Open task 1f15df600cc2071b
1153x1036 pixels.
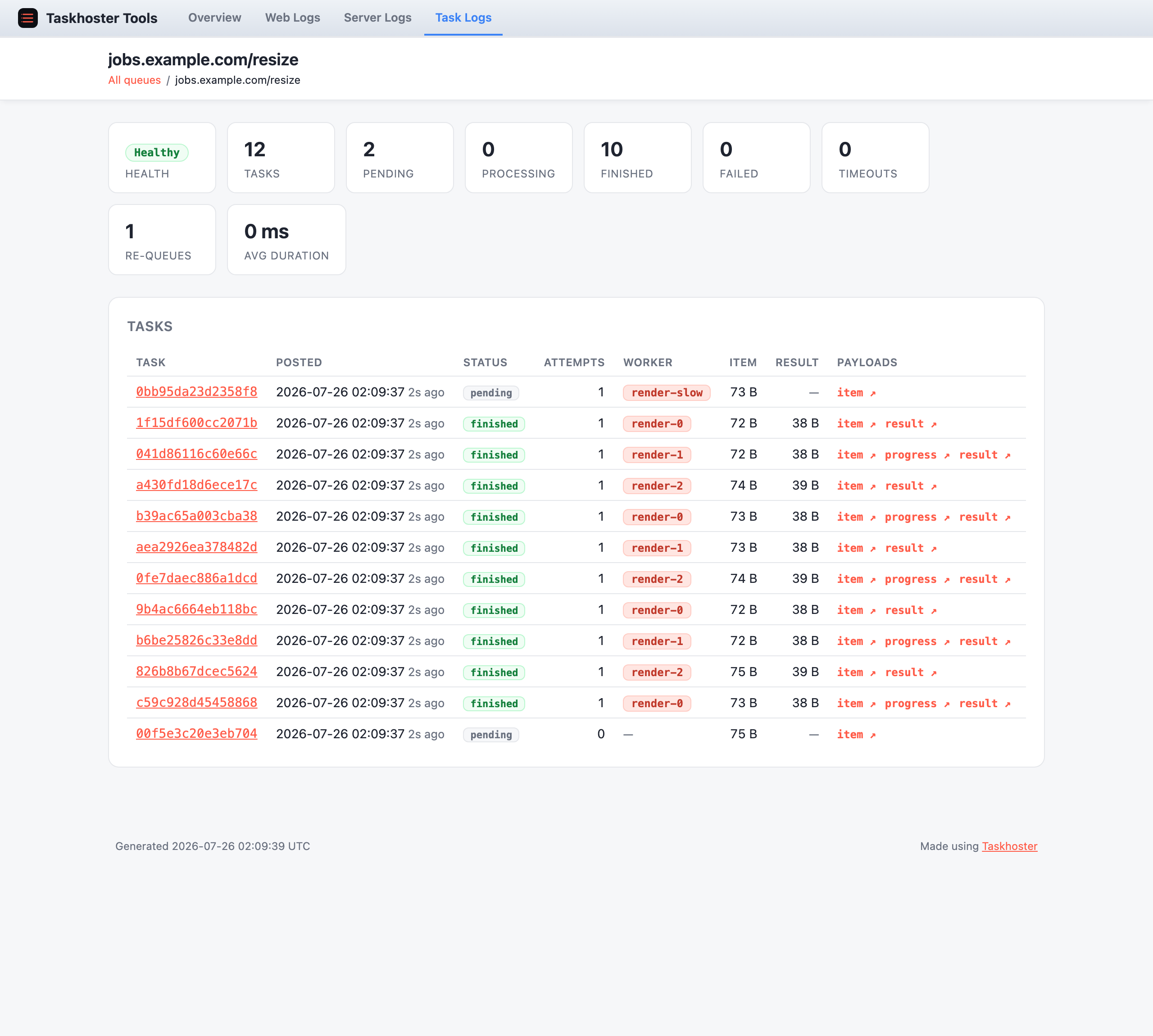[196, 423]
